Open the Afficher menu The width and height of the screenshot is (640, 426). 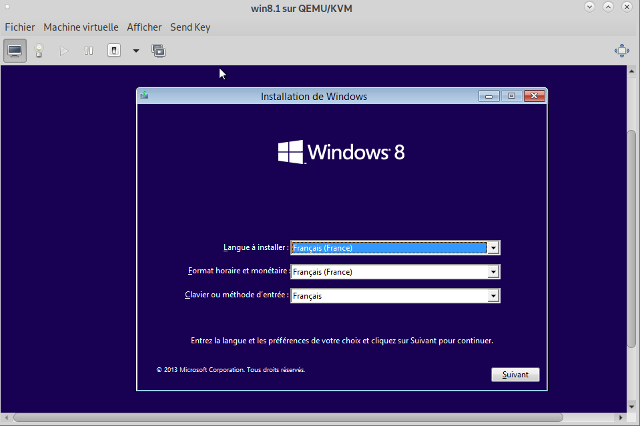click(x=144, y=27)
